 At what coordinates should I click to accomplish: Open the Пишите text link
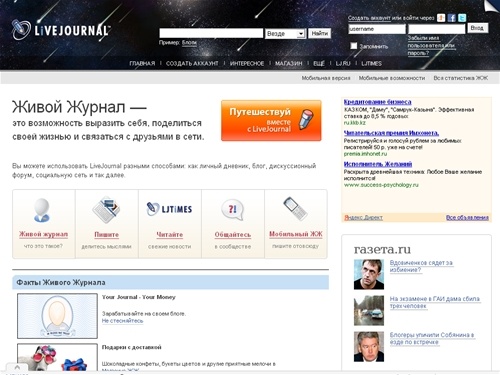[x=107, y=234]
